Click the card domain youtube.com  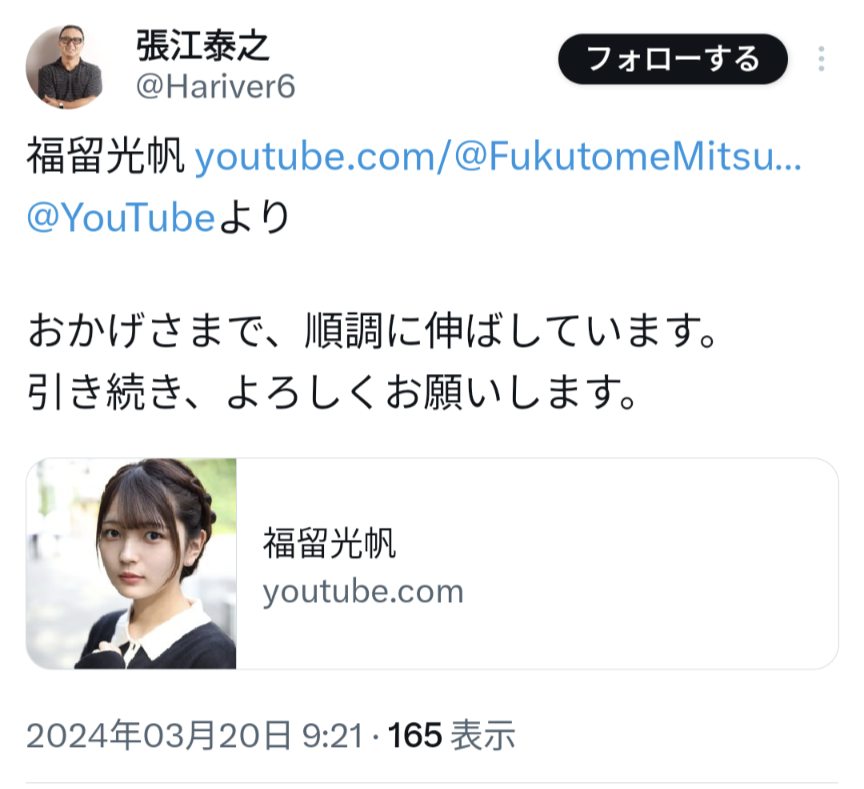(x=363, y=592)
